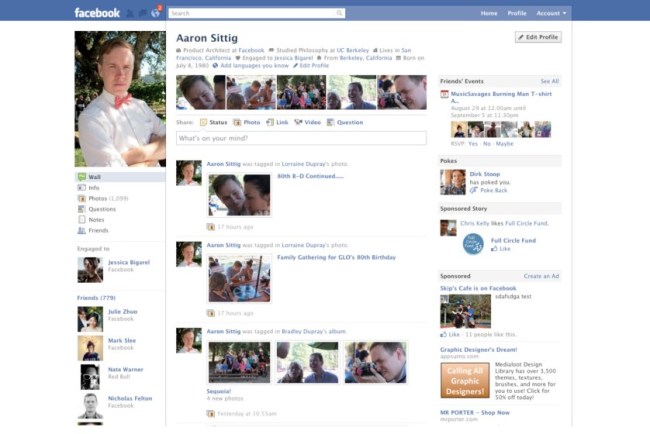This screenshot has width=650, height=434.
Task: Open the notifications globe icon
Action: coord(156,13)
